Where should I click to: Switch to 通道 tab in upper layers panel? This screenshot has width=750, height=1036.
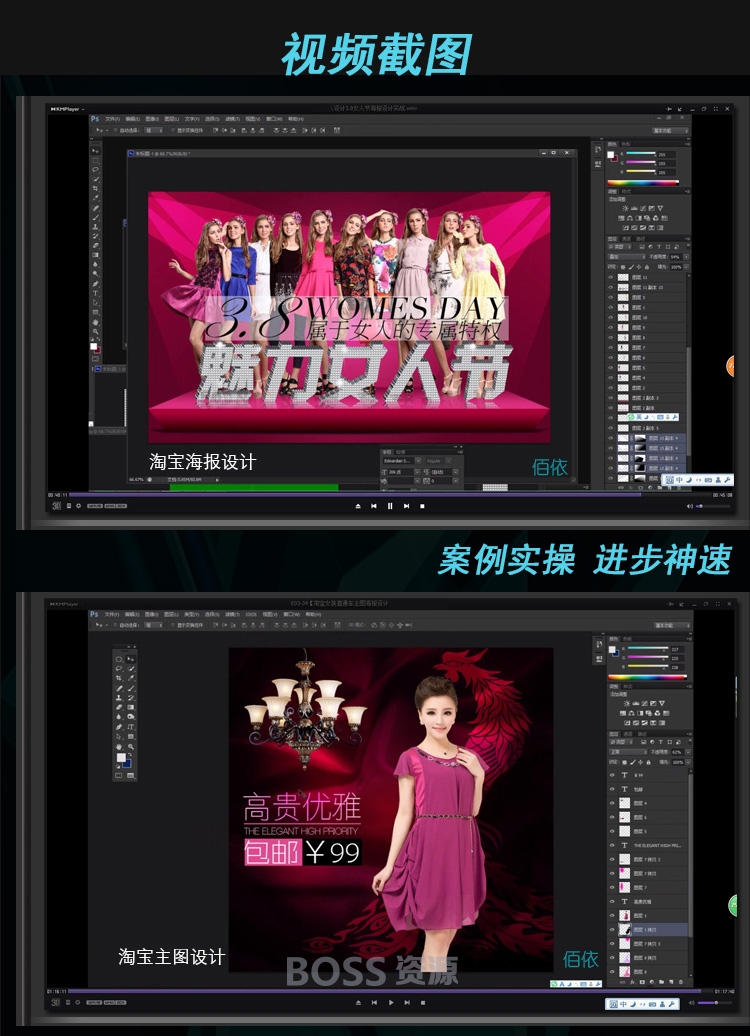(x=628, y=239)
